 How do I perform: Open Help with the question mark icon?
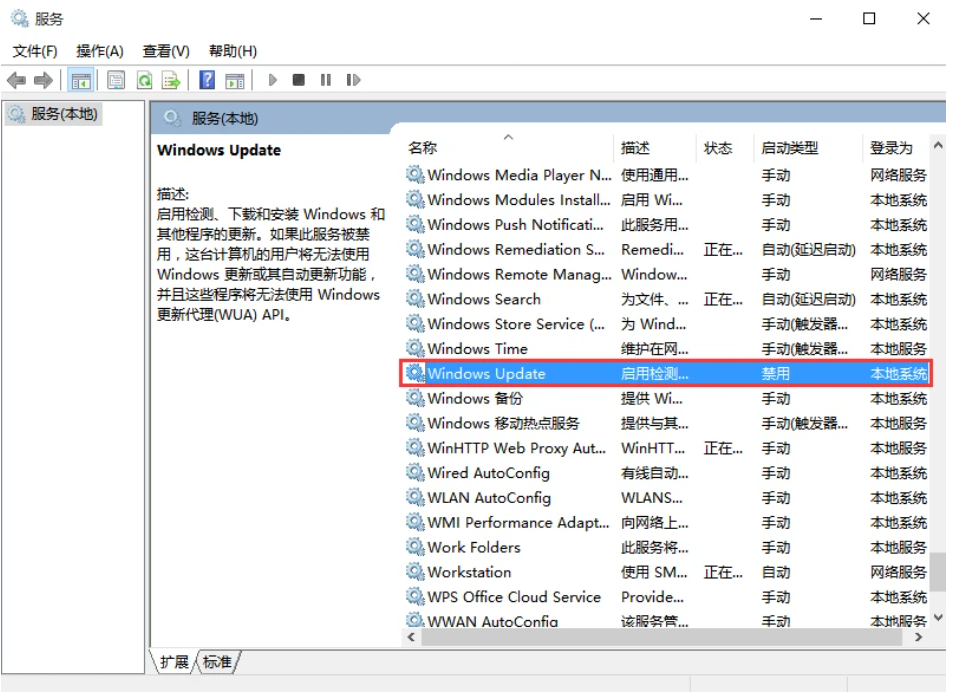click(208, 80)
